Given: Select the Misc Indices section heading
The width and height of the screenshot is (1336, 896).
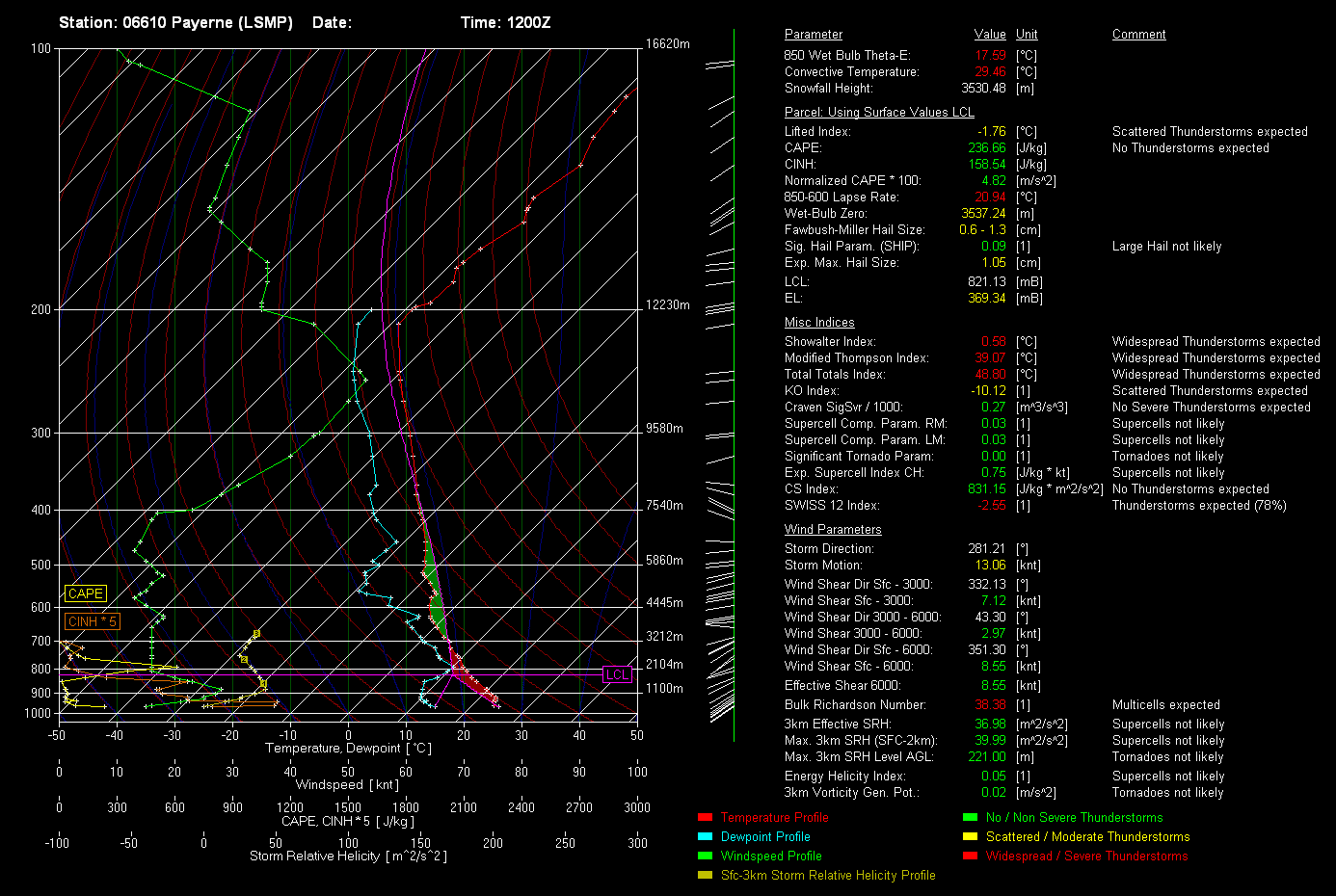Looking at the screenshot, I should pyautogui.click(x=819, y=323).
